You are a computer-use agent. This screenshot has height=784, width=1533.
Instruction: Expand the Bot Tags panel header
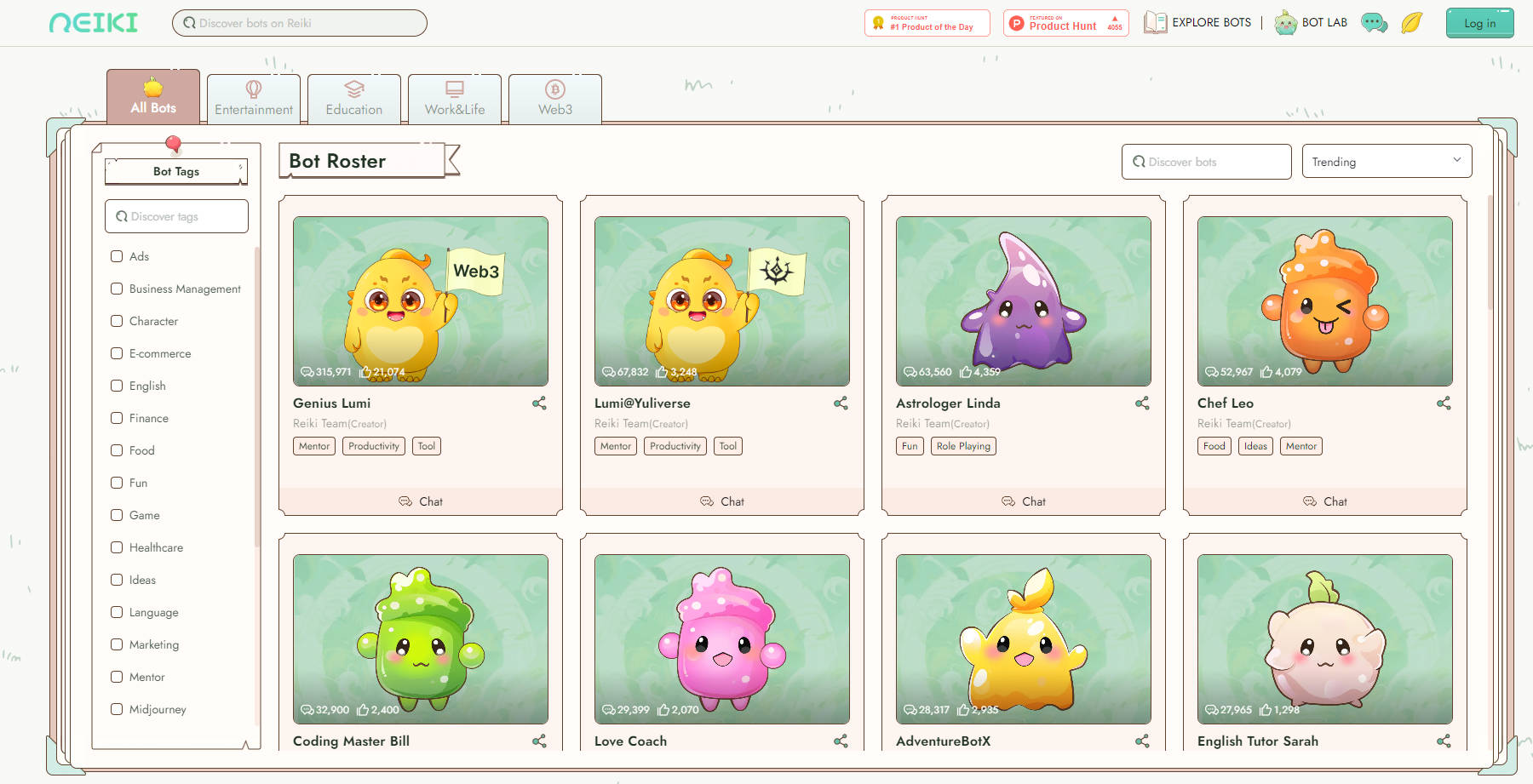pyautogui.click(x=176, y=171)
